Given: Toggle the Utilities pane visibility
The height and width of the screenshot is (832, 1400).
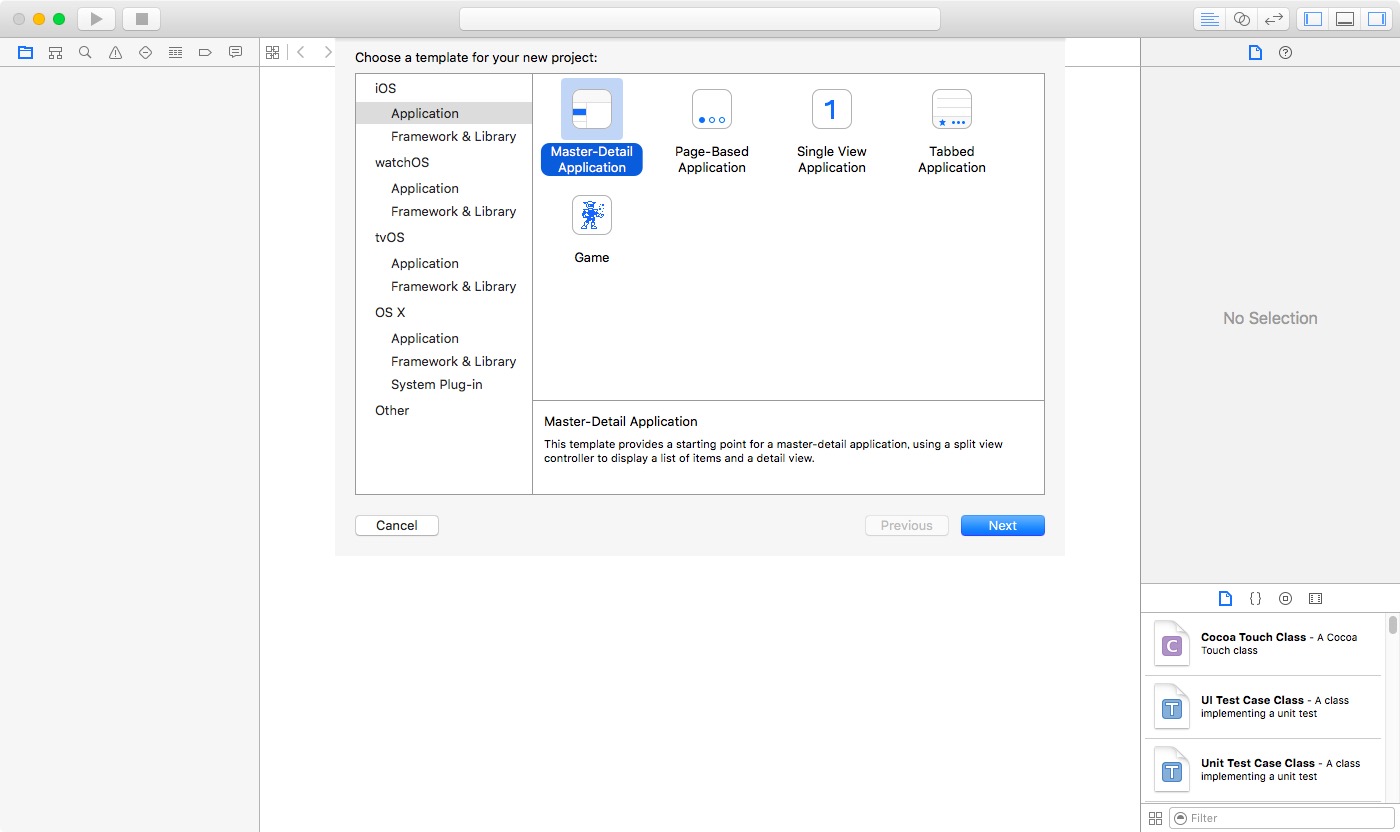Looking at the screenshot, I should click(1376, 19).
